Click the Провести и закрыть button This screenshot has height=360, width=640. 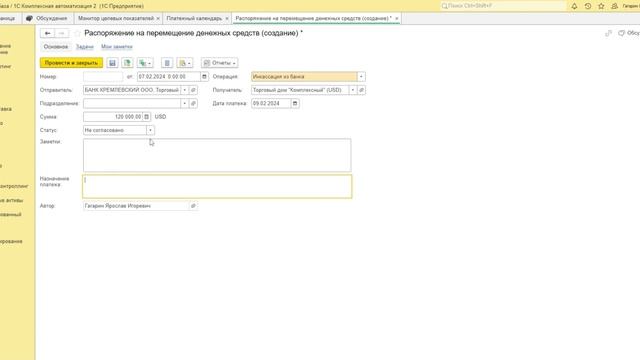pos(71,63)
